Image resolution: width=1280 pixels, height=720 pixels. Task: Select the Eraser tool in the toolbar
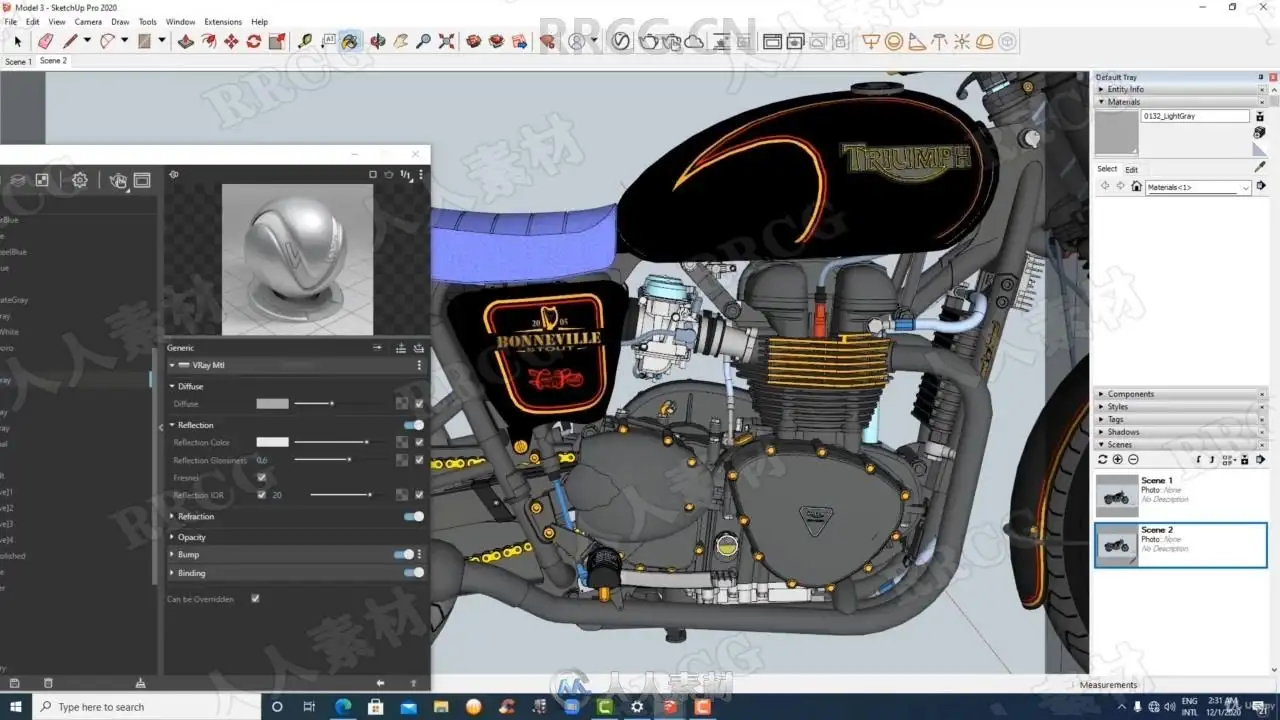[45, 41]
